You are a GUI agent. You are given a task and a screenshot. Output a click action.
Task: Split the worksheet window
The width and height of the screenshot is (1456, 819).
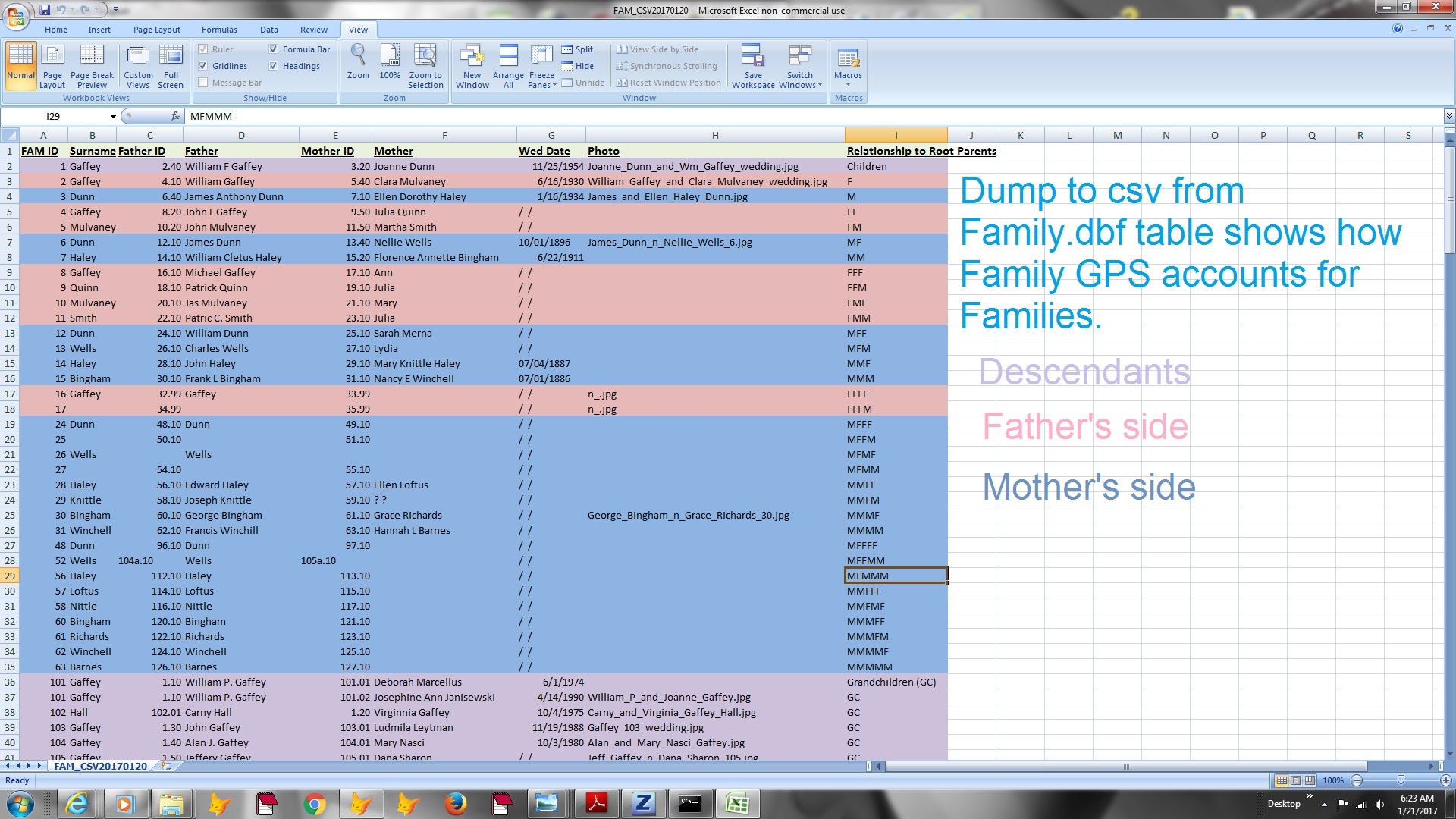pyautogui.click(x=578, y=49)
